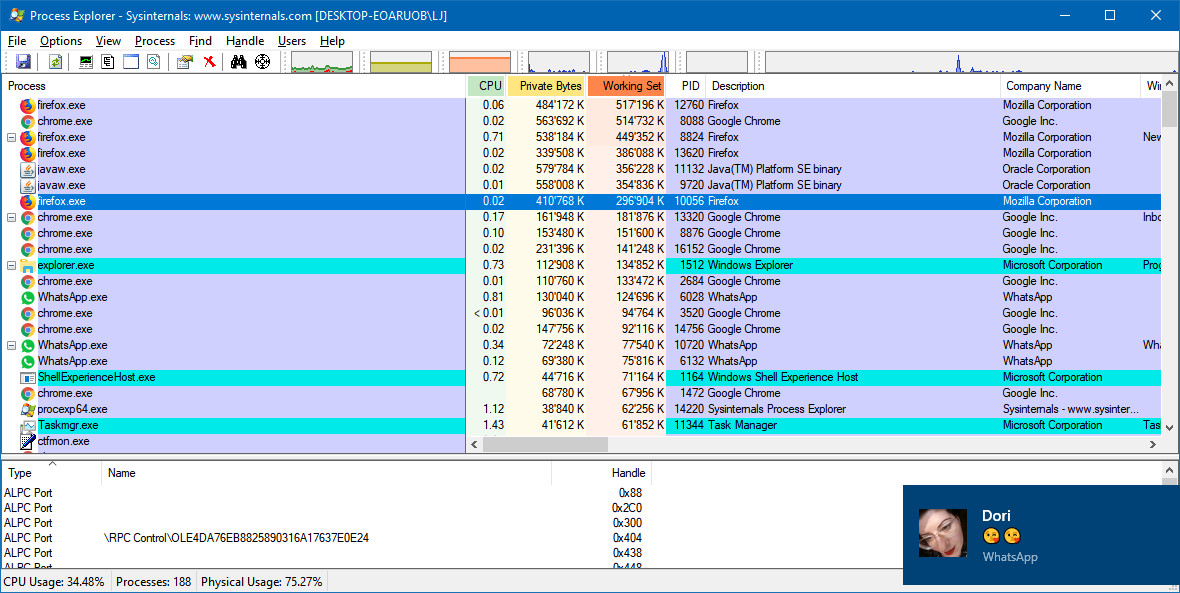Click the process list scroll down arrow
Image resolution: width=1180 pixels, height=593 pixels.
(1169, 427)
